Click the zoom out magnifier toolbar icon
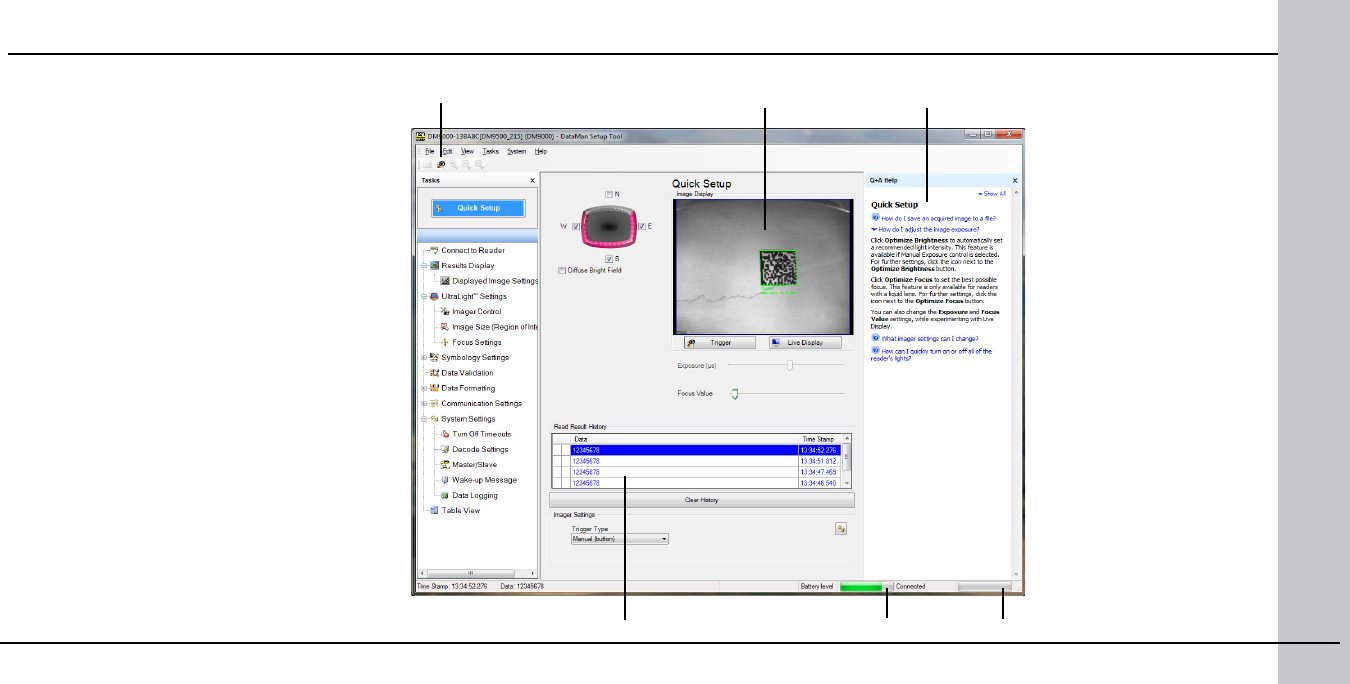 click(466, 164)
